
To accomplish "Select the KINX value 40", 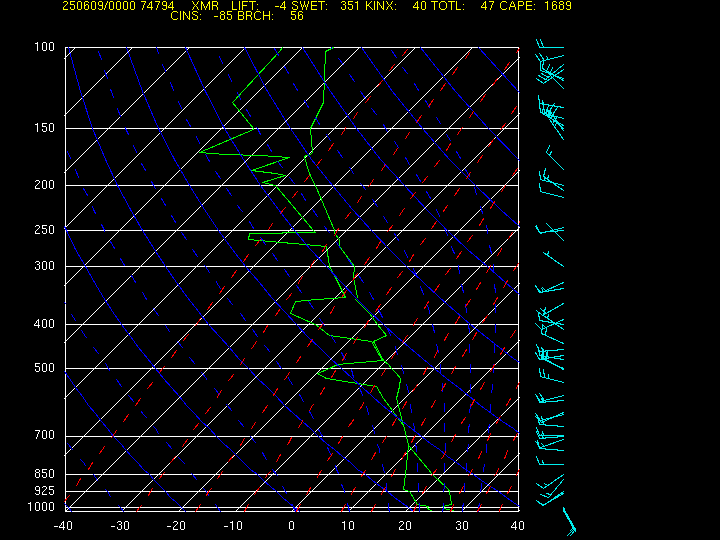I will tap(420, 6).
